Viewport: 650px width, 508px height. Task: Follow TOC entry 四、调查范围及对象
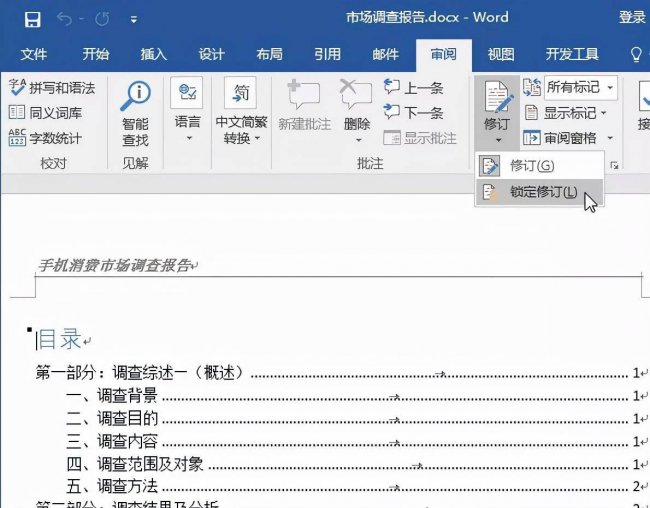(355, 464)
